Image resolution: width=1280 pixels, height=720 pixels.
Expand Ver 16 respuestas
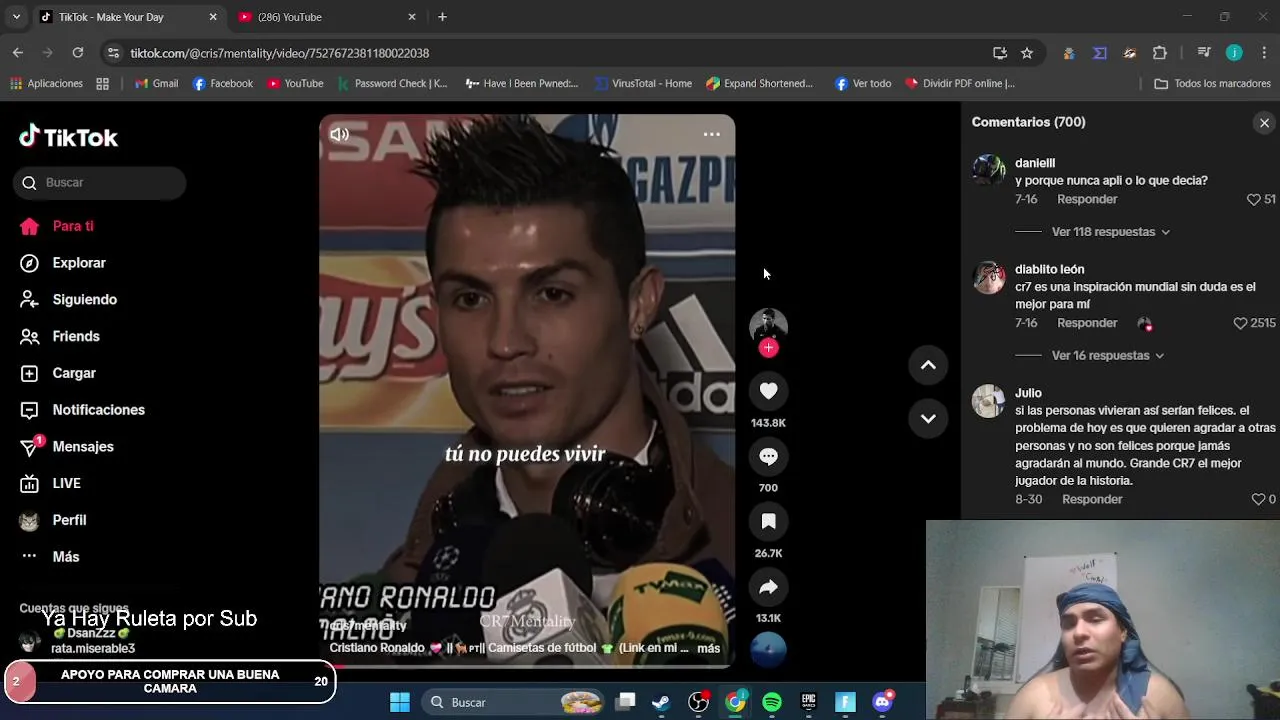[1107, 356]
